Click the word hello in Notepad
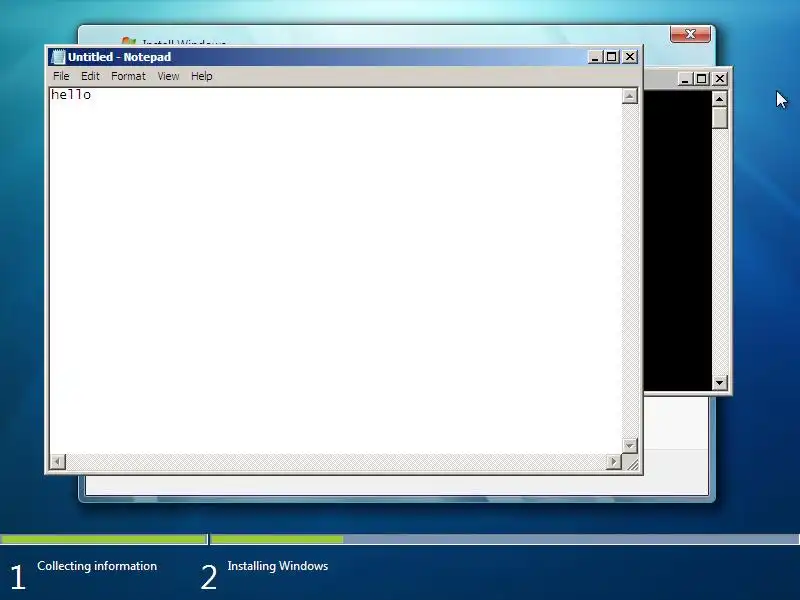The image size is (800, 600). 71,95
